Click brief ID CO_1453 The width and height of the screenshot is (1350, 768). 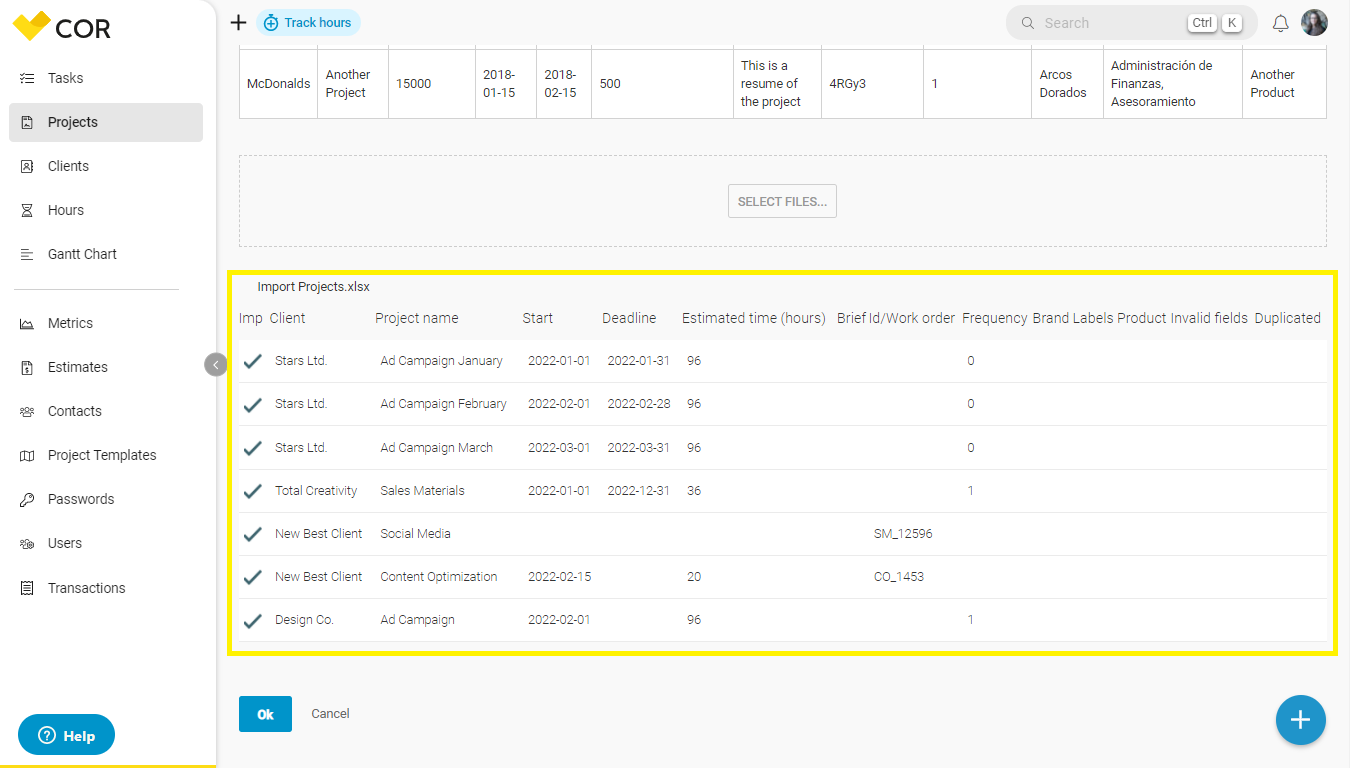[899, 577]
